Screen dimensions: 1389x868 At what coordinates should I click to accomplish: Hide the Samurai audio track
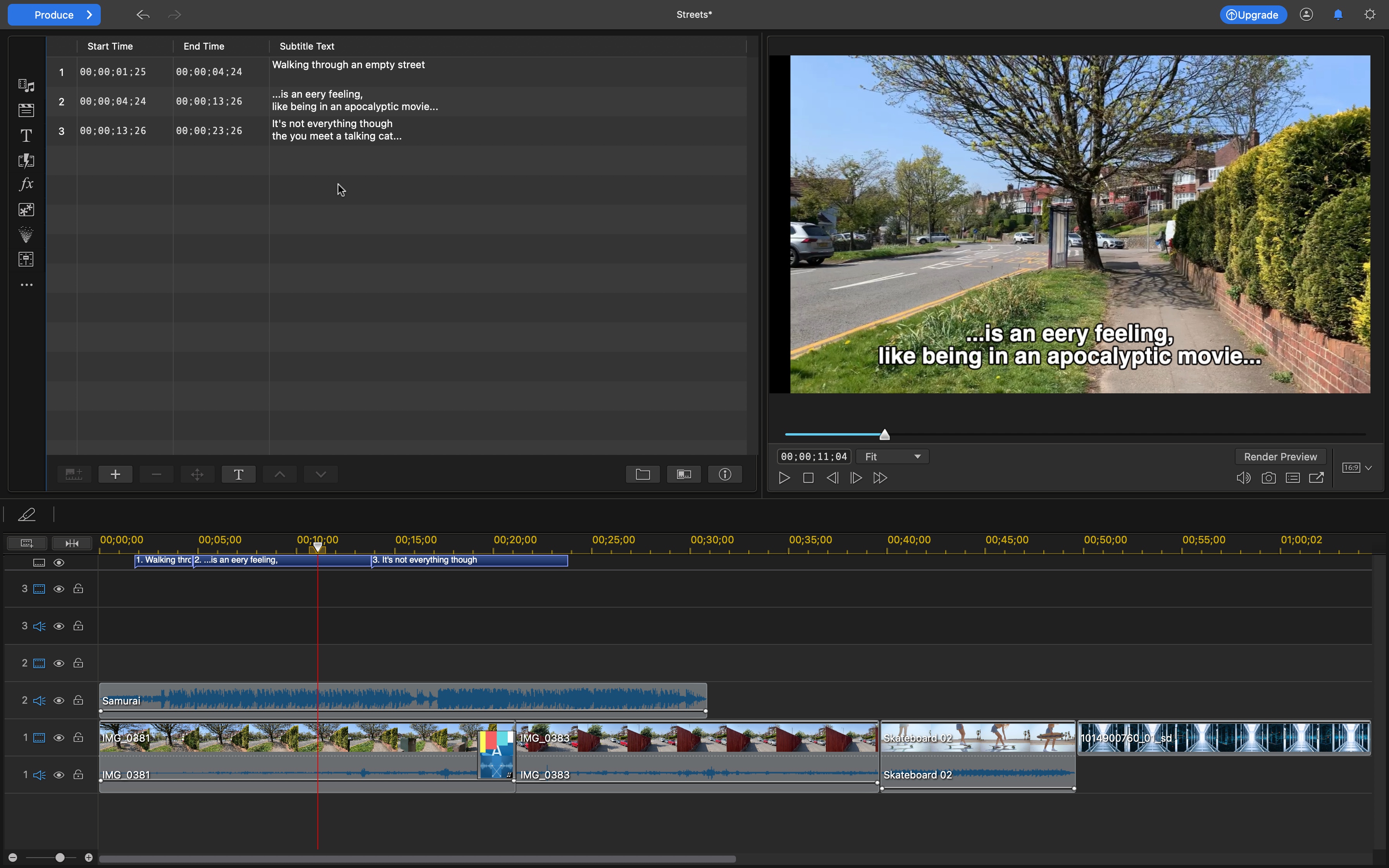pyautogui.click(x=59, y=700)
